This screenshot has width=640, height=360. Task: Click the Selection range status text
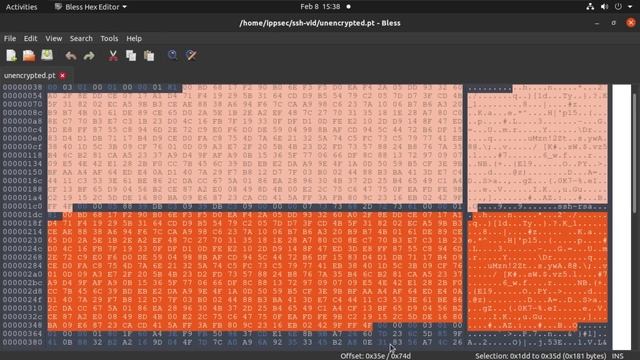pyautogui.click(x=541, y=356)
